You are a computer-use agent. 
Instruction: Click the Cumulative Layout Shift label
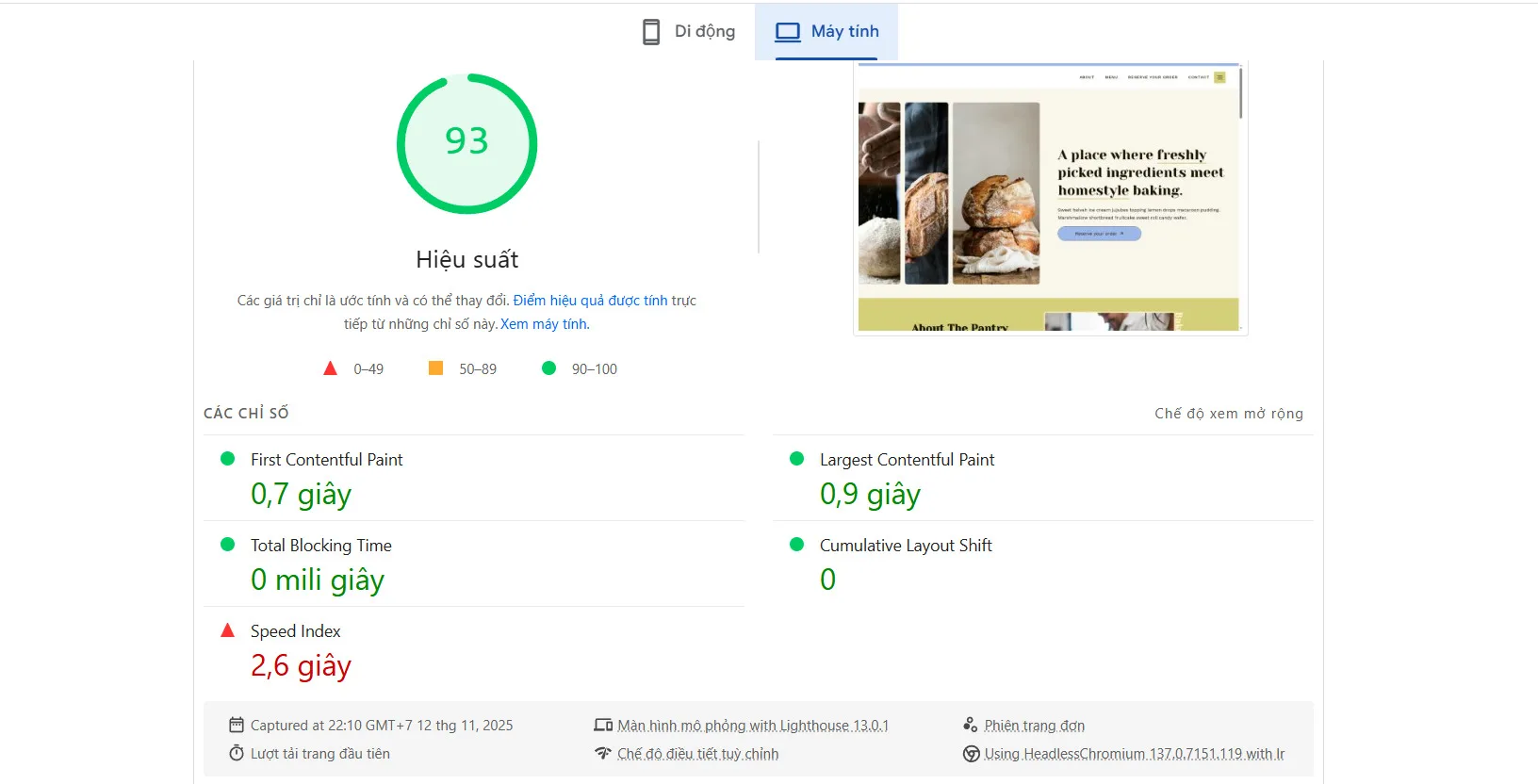point(906,546)
